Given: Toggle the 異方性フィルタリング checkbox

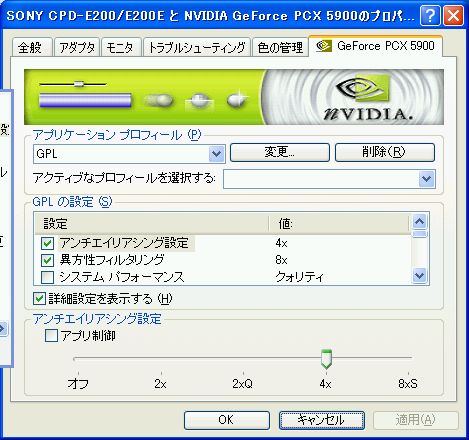Looking at the screenshot, I should pyautogui.click(x=47, y=260).
